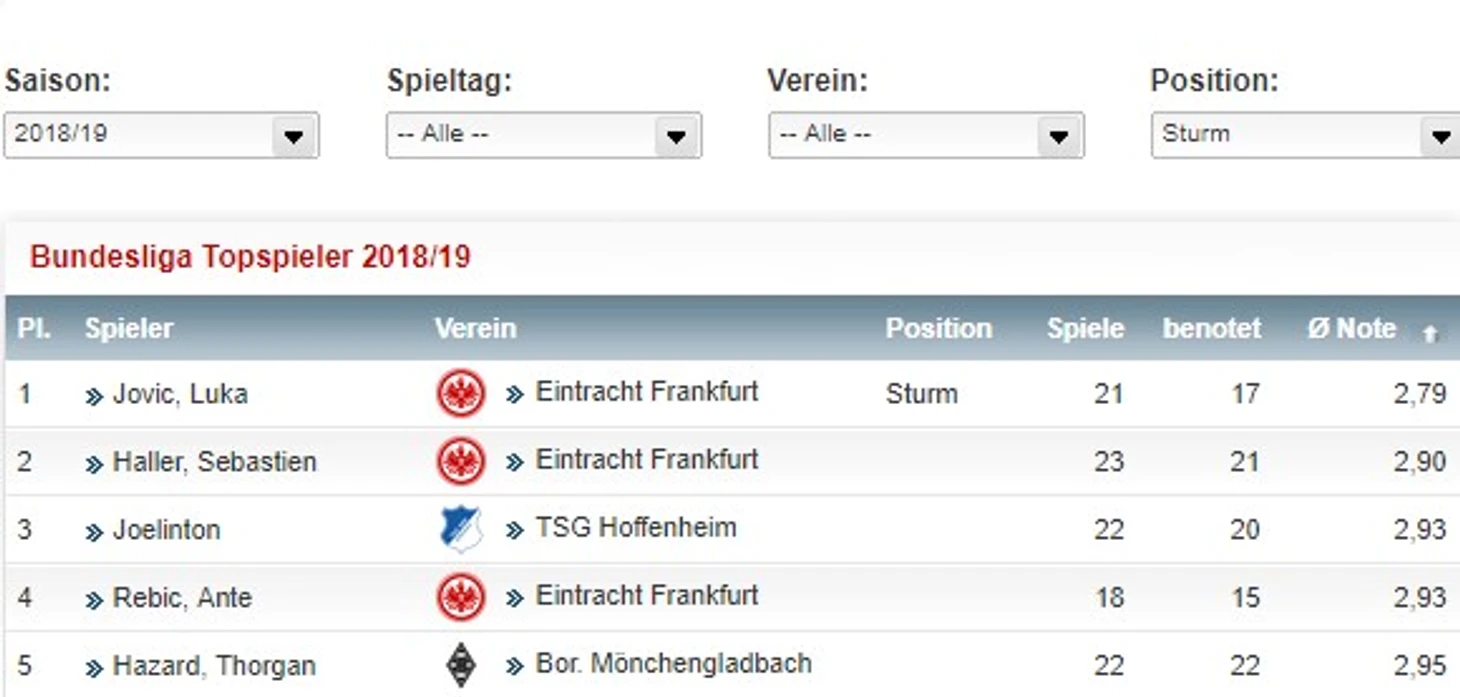Click sort arrow next to Ø Note
This screenshot has height=697, width=1460.
[x=1430, y=334]
